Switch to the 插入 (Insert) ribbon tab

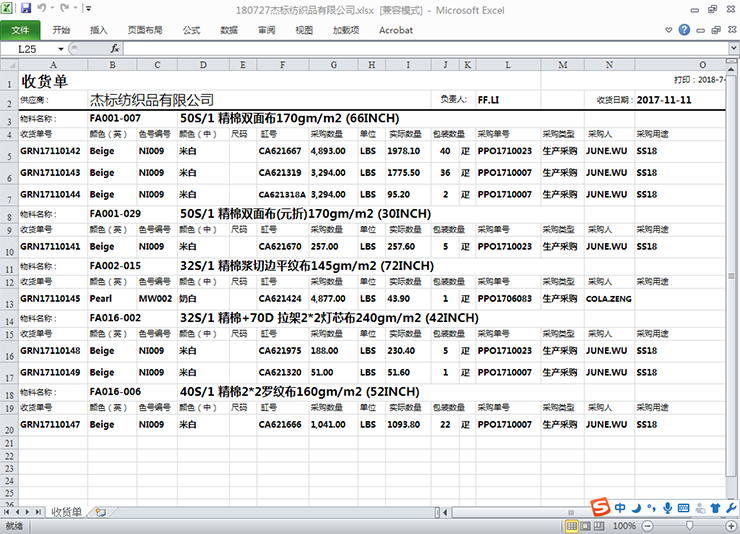pyautogui.click(x=99, y=30)
